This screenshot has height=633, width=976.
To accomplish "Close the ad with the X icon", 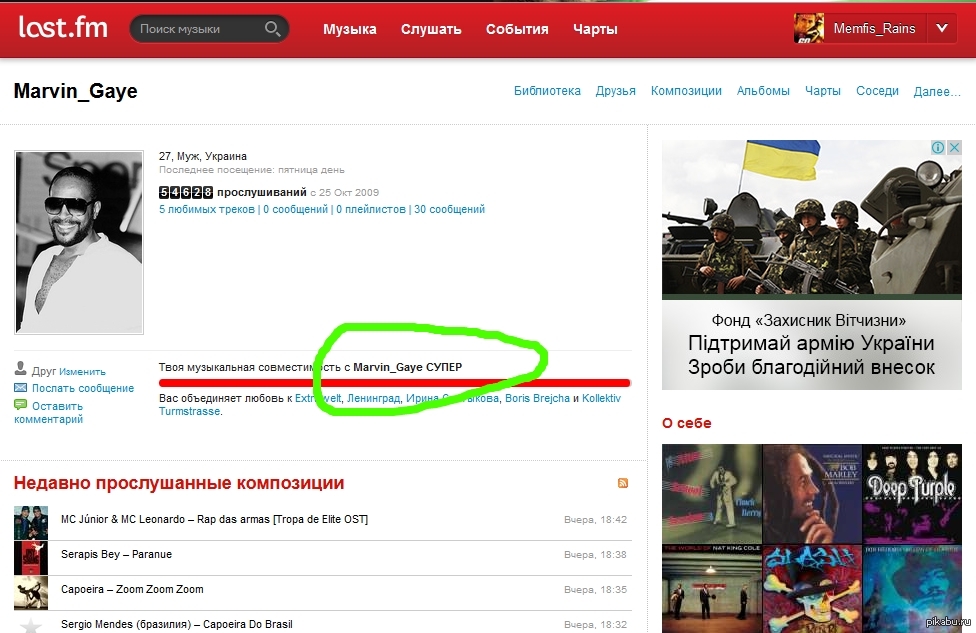I will tap(954, 148).
